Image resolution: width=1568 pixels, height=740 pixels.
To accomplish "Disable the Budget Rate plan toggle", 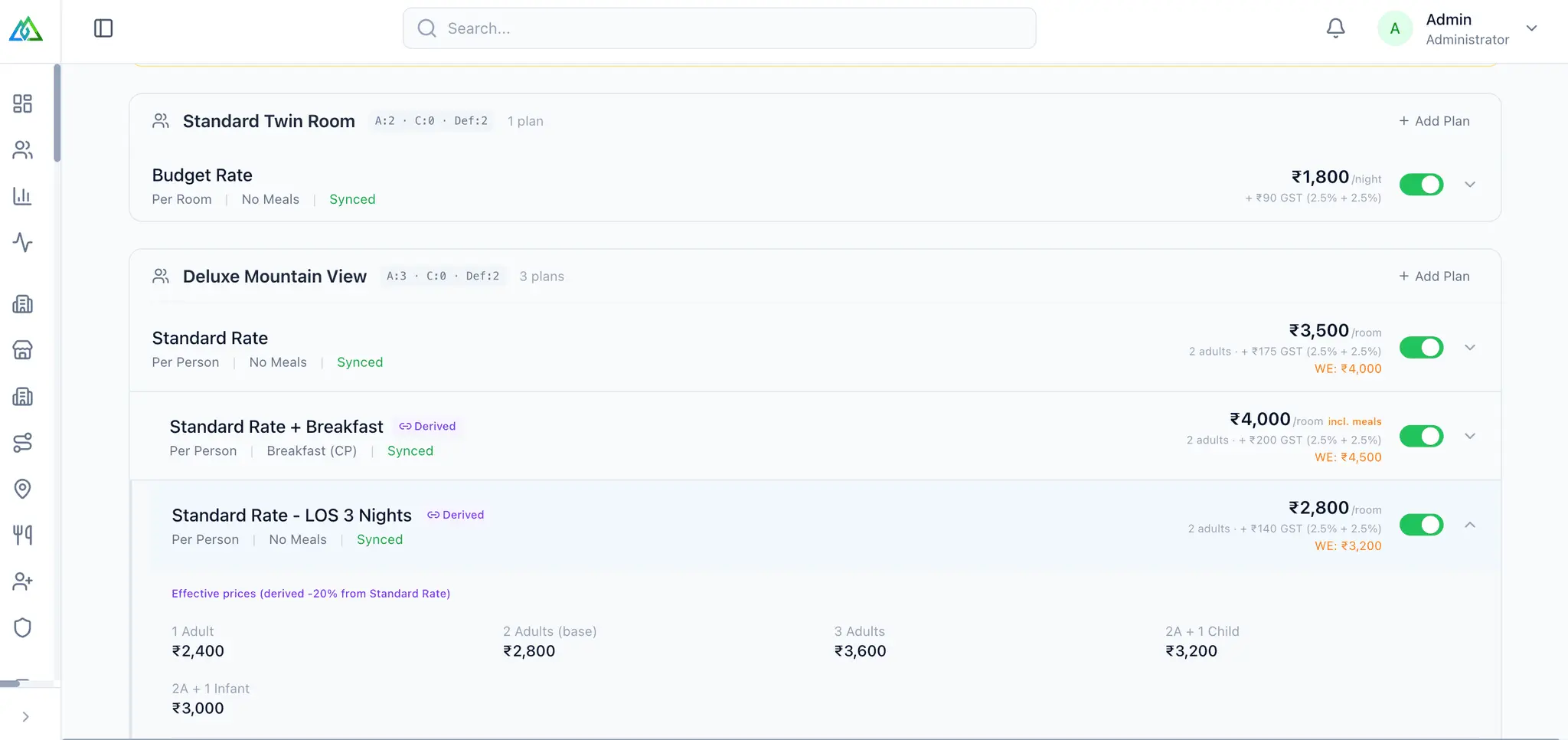I will click(x=1421, y=185).
